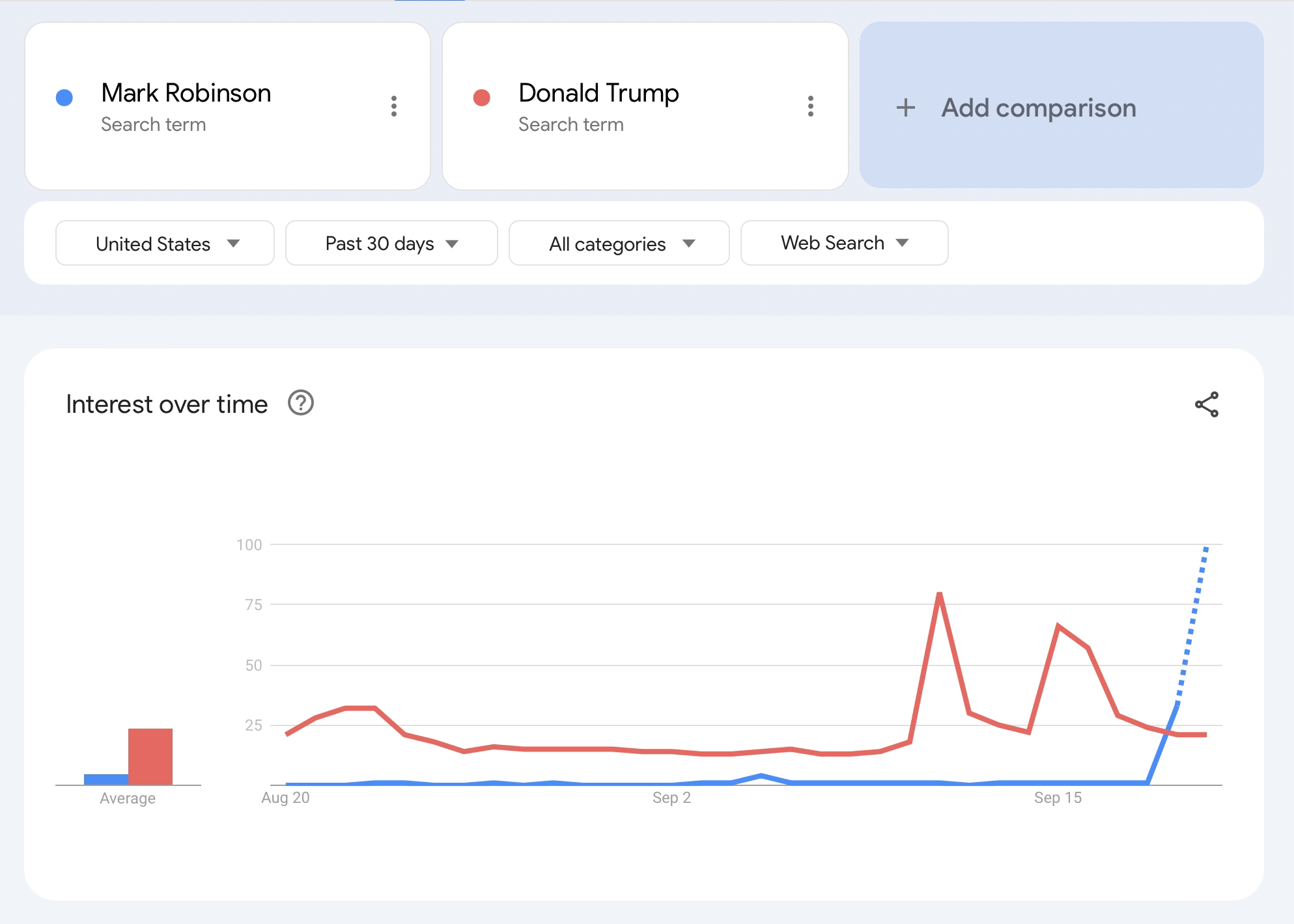Click the Sep 15 x-axis label
Viewport: 1294px width, 924px height.
click(1058, 798)
